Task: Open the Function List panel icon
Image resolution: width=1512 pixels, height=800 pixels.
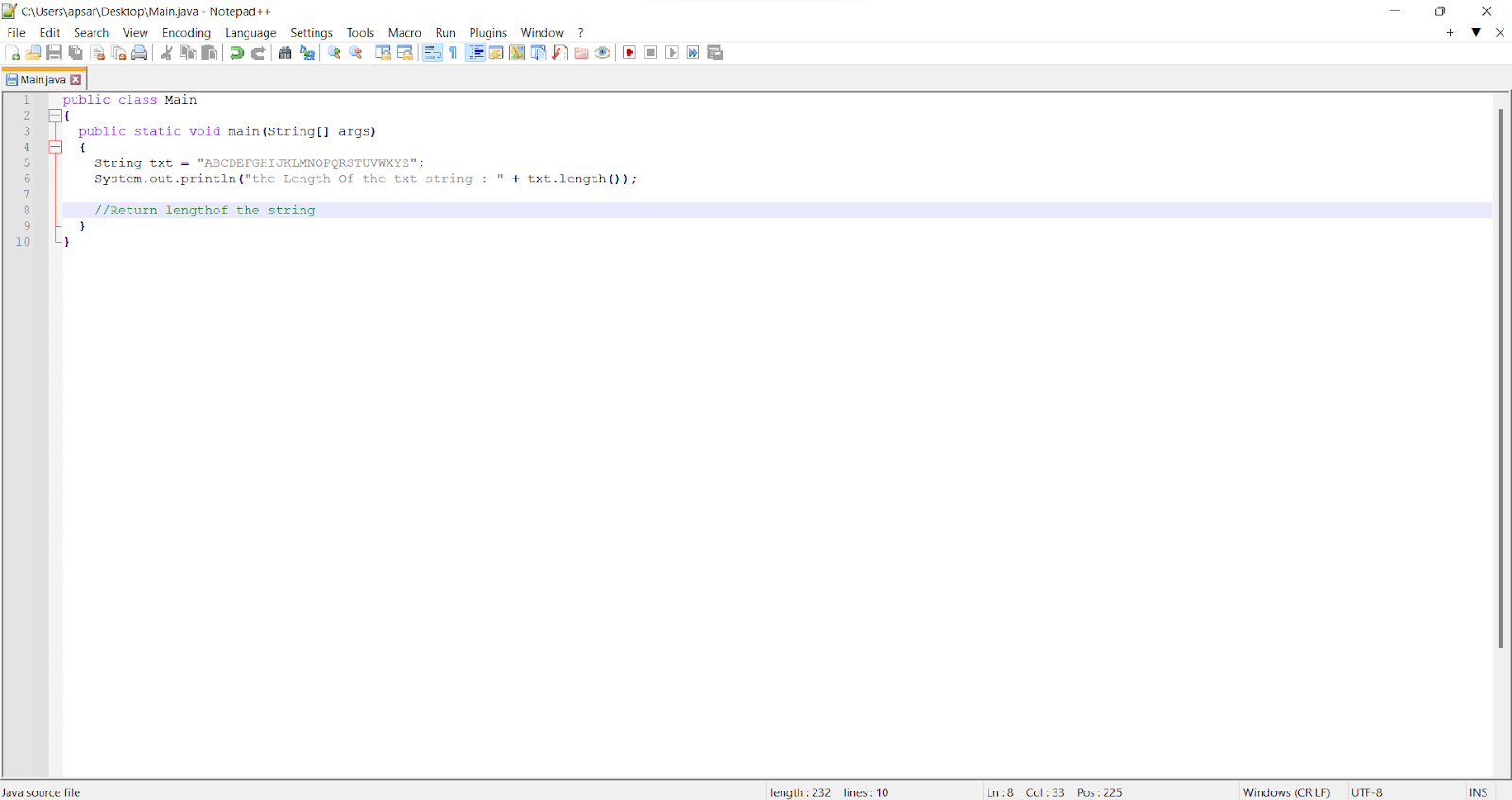Action: pyautogui.click(x=560, y=53)
